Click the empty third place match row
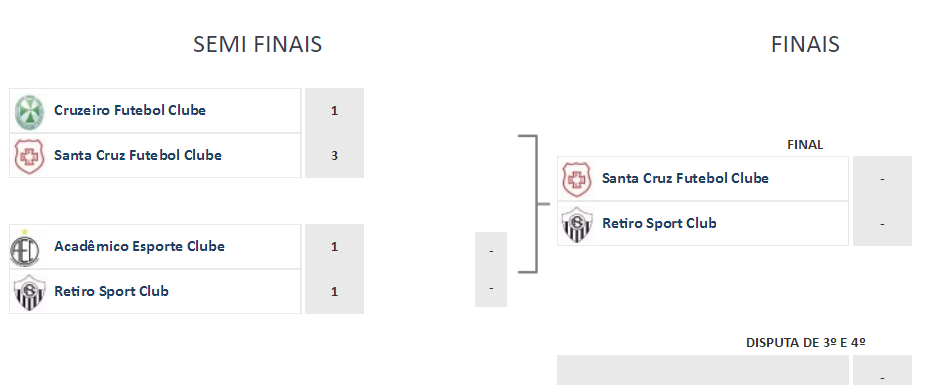The width and height of the screenshot is (938, 385). click(703, 370)
